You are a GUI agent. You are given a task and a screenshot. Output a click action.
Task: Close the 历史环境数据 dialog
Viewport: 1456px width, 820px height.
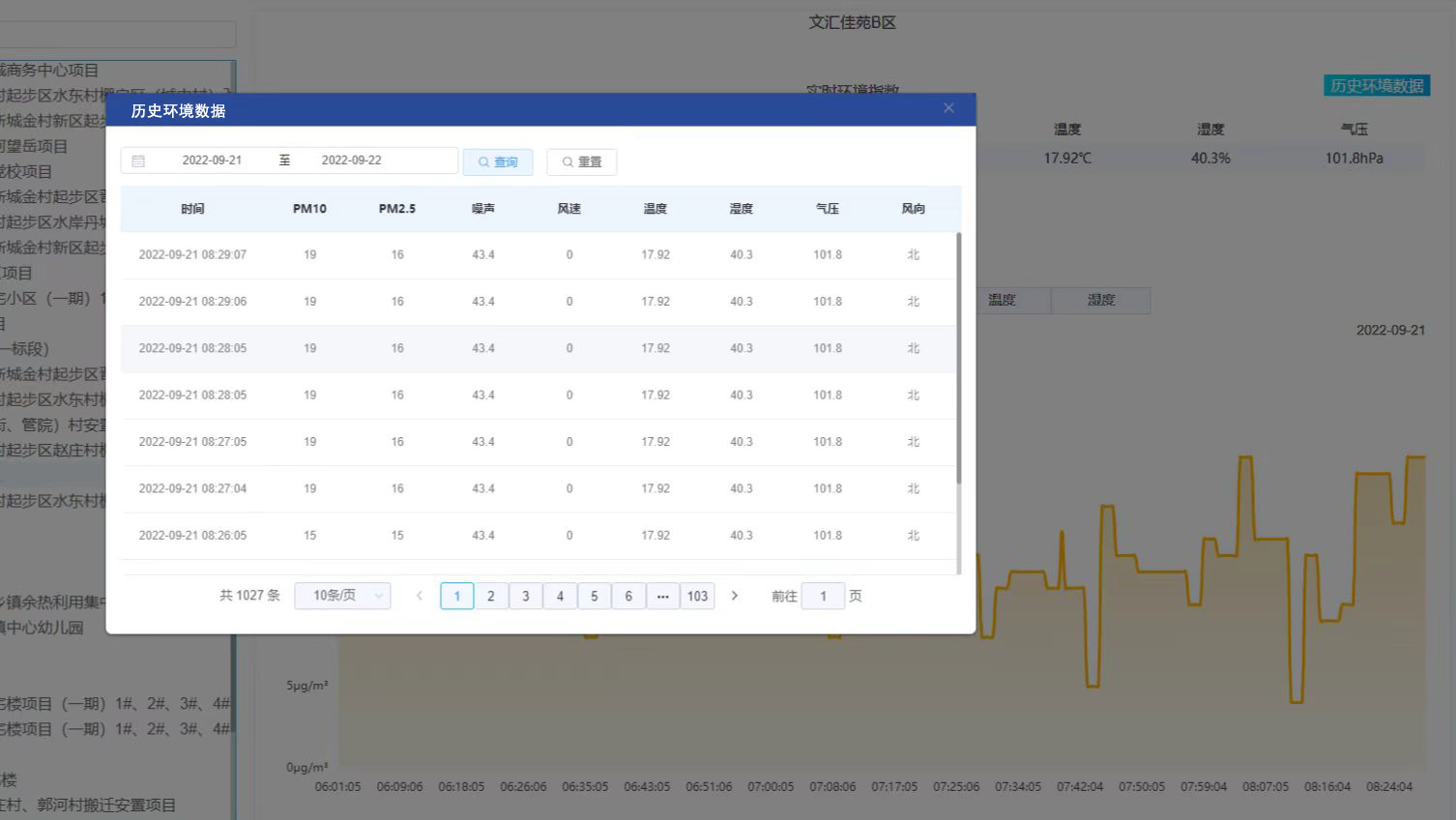click(948, 108)
